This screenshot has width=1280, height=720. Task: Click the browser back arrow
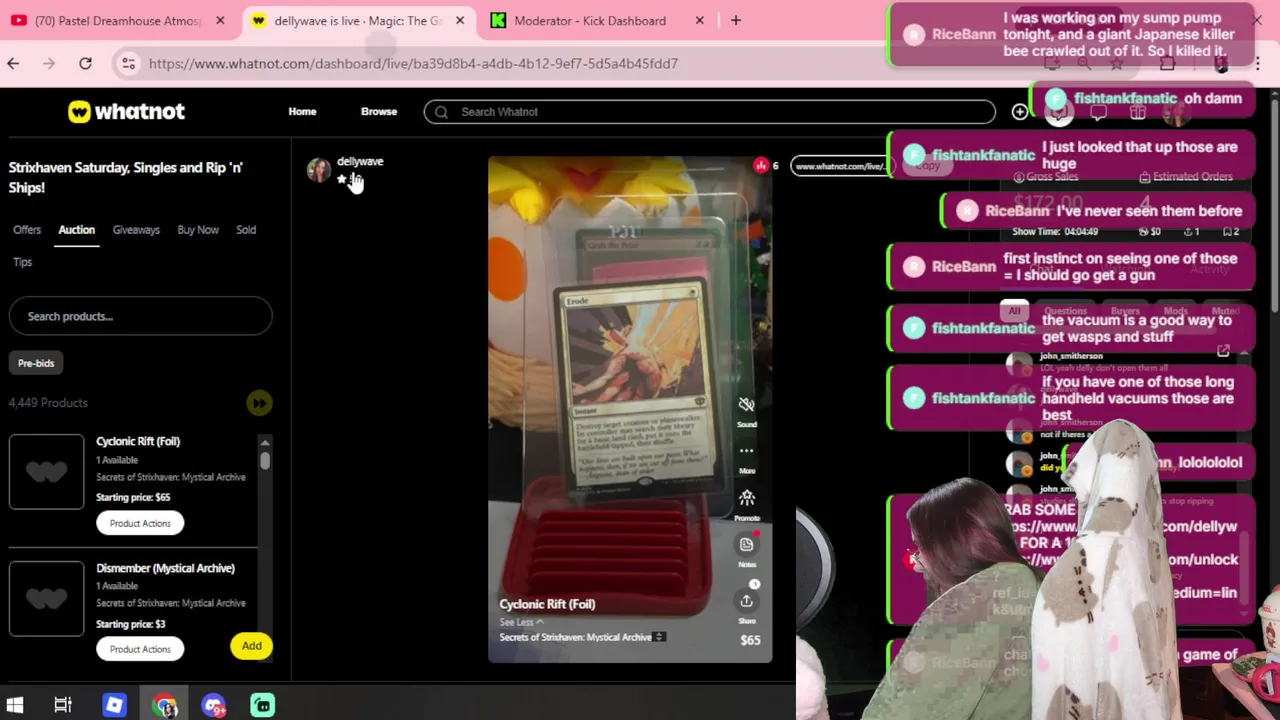(13, 63)
